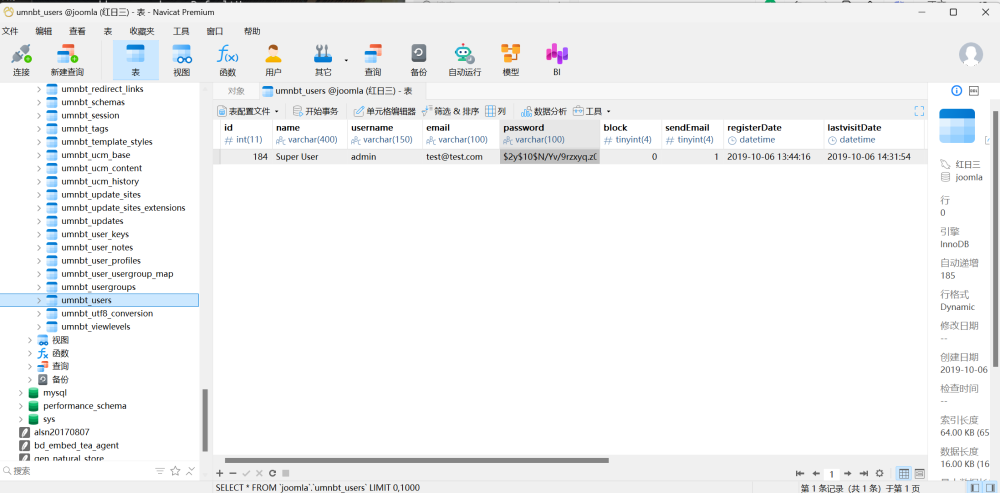Screen dimensions: 1000x493
Task: Click the favorites star icon below tree
Action: [175, 470]
